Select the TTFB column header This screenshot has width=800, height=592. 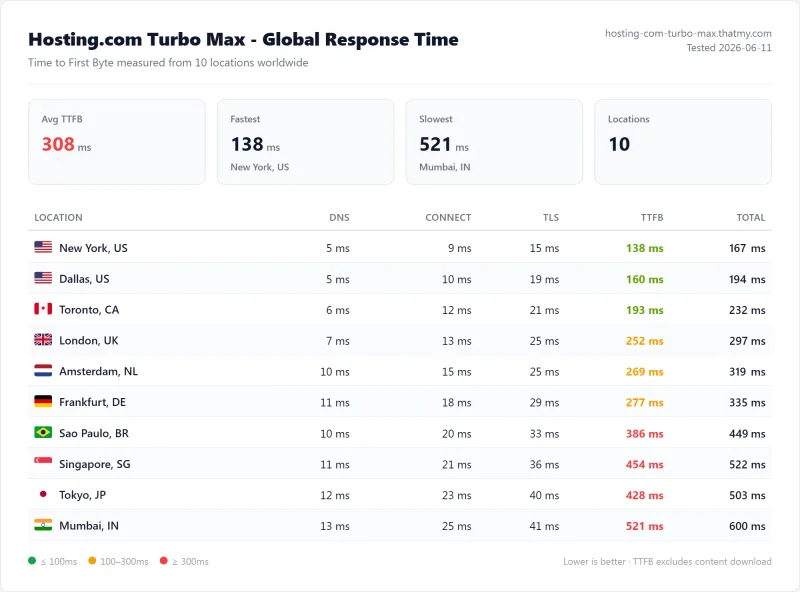652,217
